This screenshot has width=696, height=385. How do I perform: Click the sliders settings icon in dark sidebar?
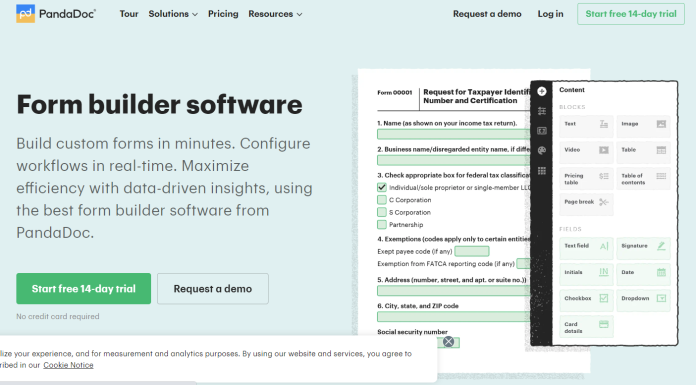click(542, 111)
